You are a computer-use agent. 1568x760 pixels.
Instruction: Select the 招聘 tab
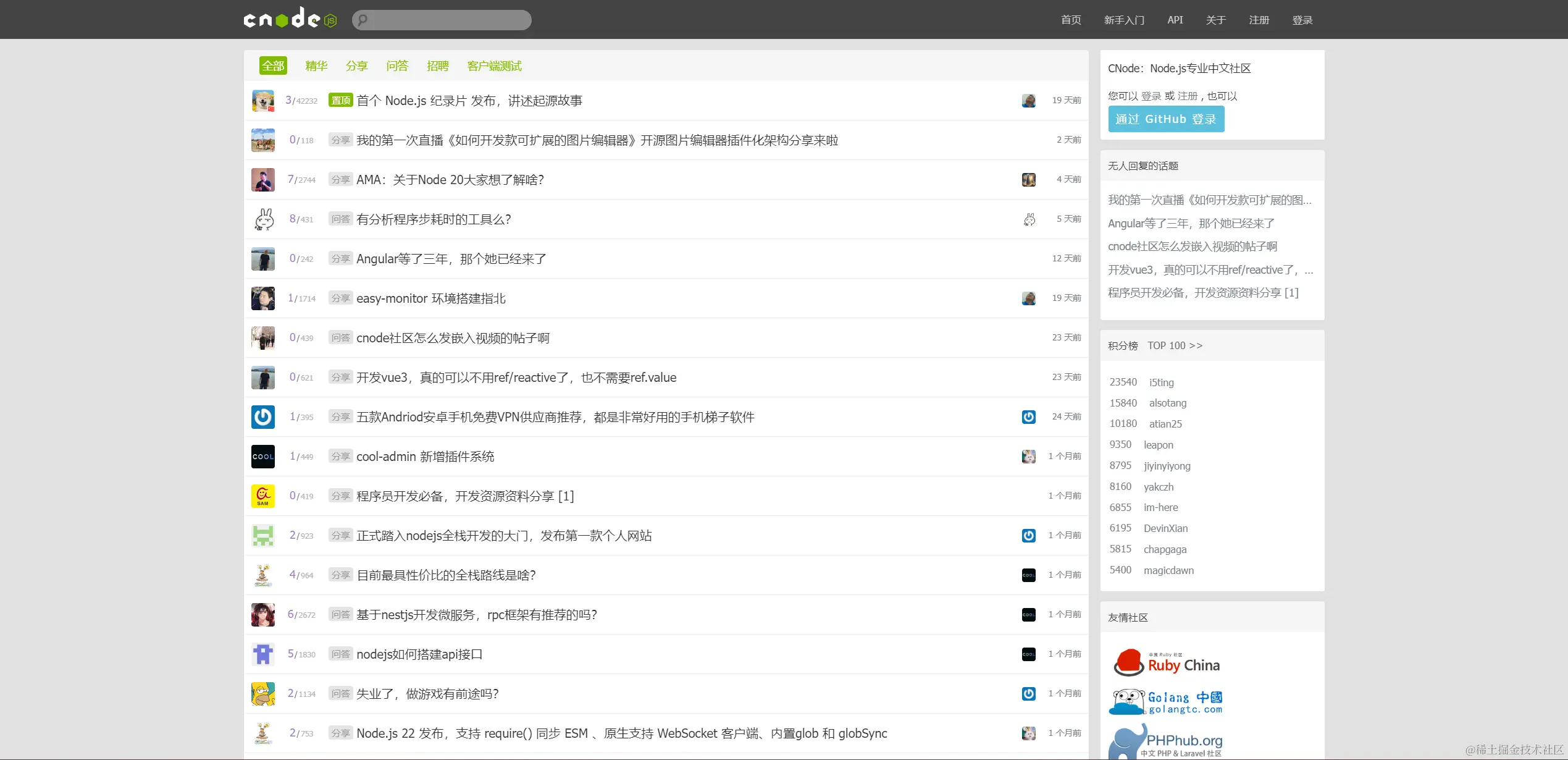437,66
